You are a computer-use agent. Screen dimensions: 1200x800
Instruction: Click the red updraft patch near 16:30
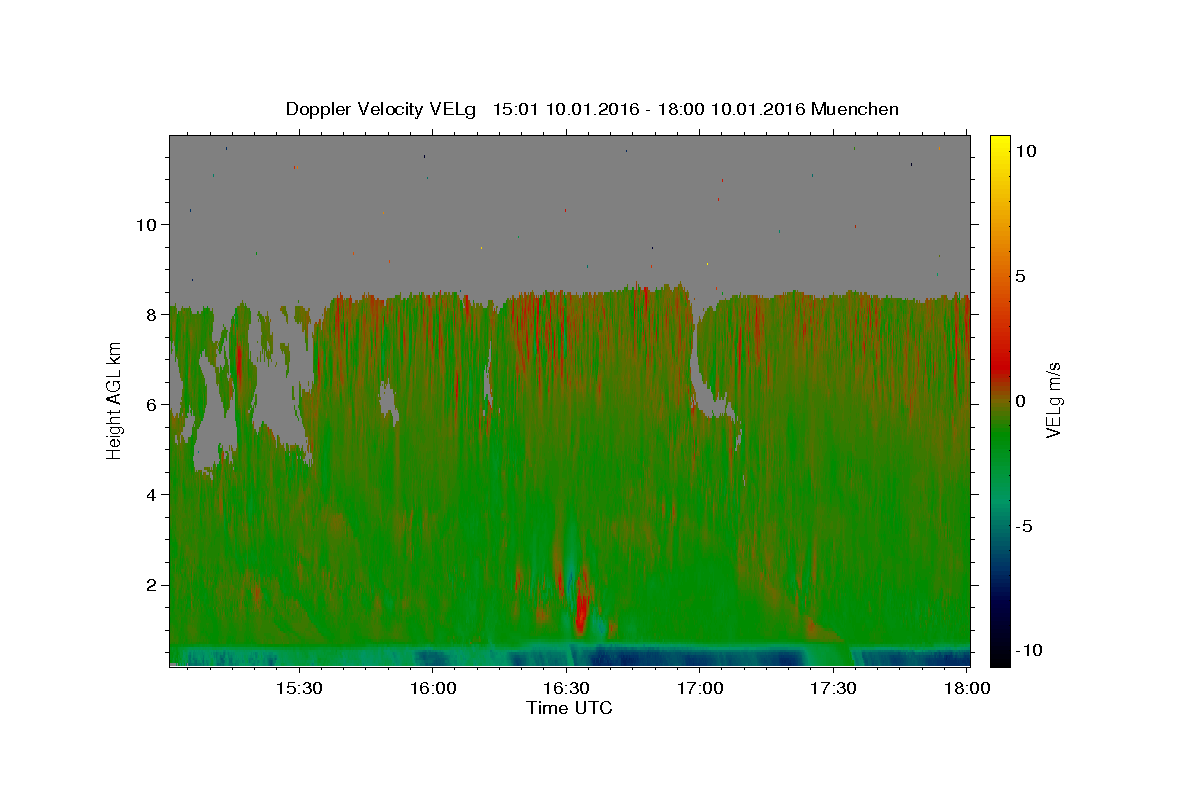[581, 610]
